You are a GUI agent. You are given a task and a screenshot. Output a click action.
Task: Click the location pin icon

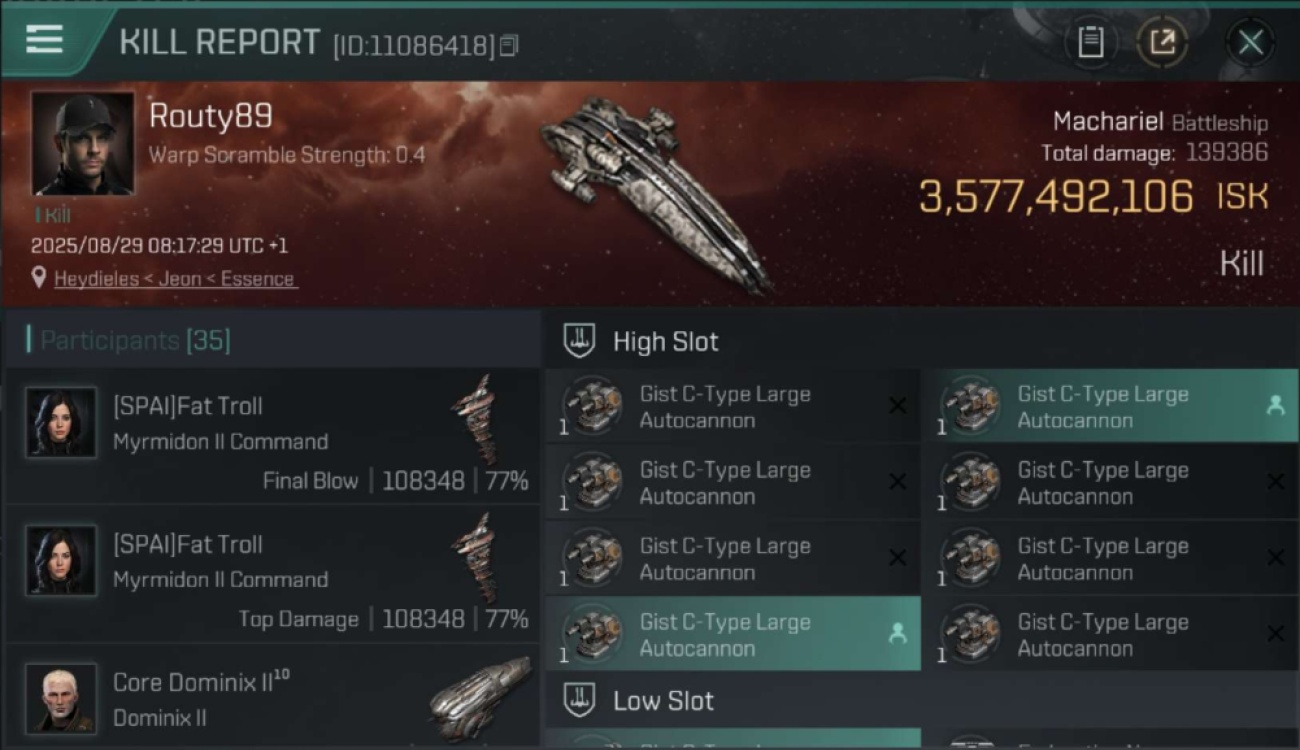click(39, 278)
